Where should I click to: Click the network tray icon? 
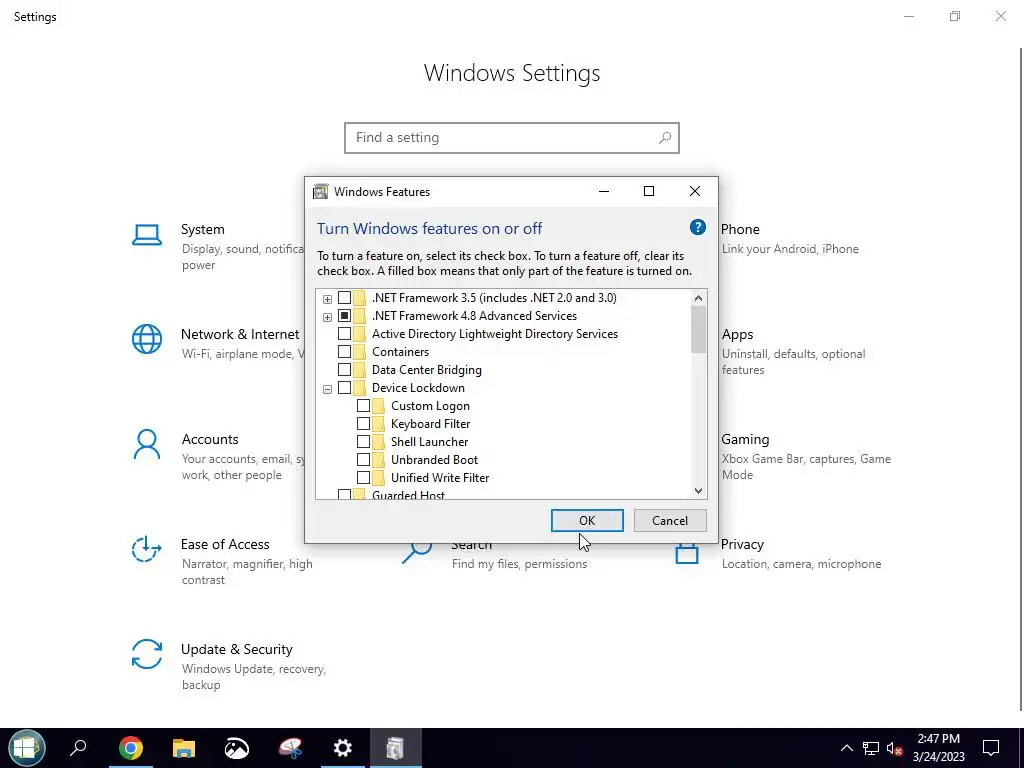(x=871, y=748)
